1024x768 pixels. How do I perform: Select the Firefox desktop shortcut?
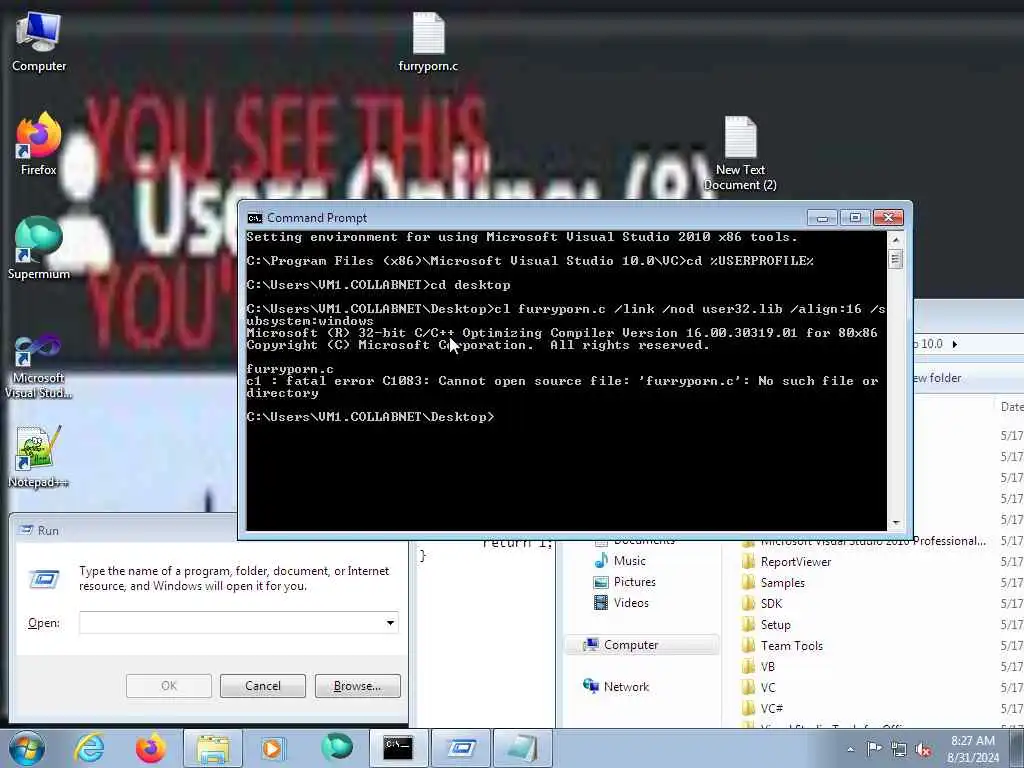point(39,145)
